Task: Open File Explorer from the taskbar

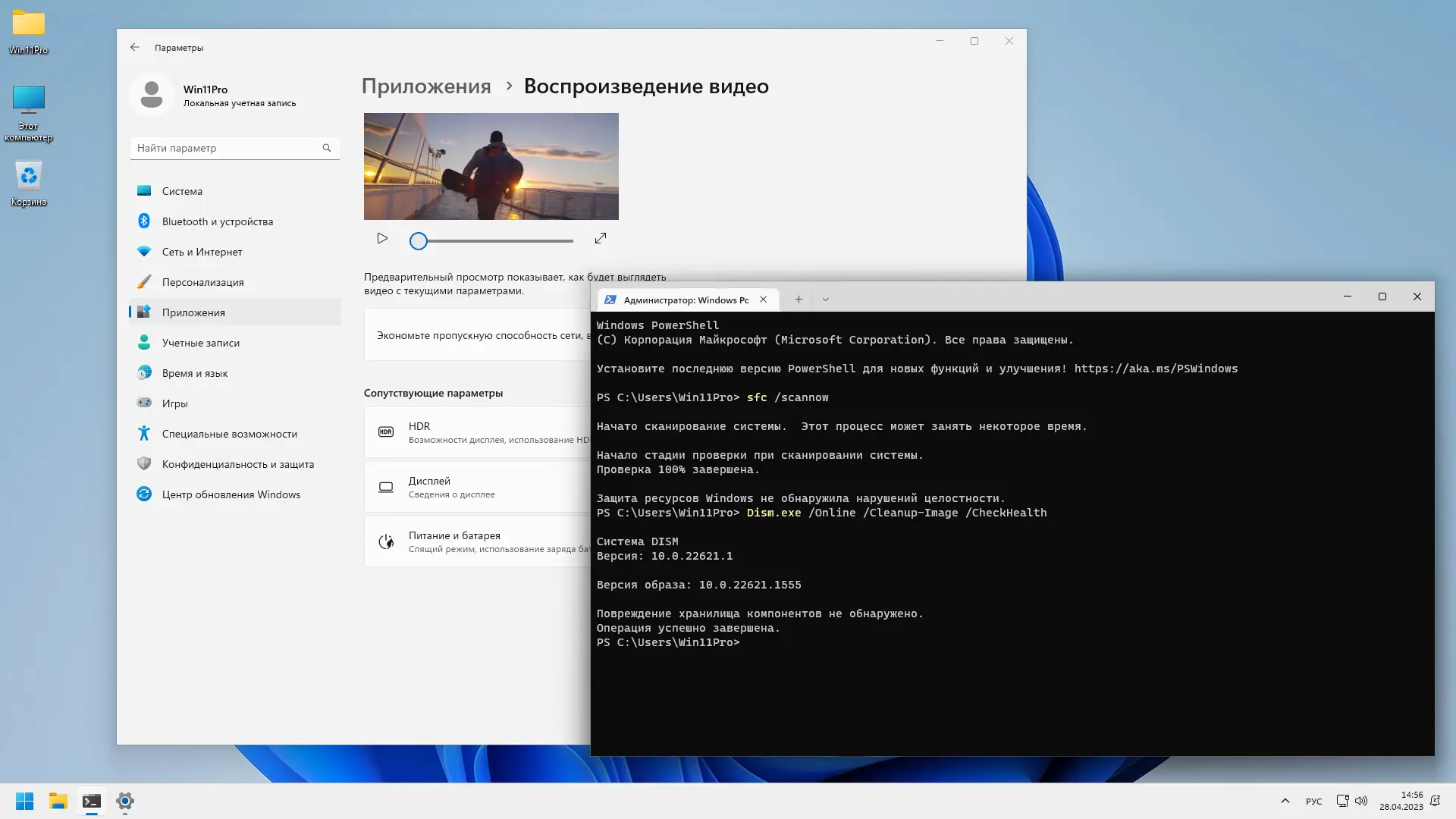Action: 58,801
